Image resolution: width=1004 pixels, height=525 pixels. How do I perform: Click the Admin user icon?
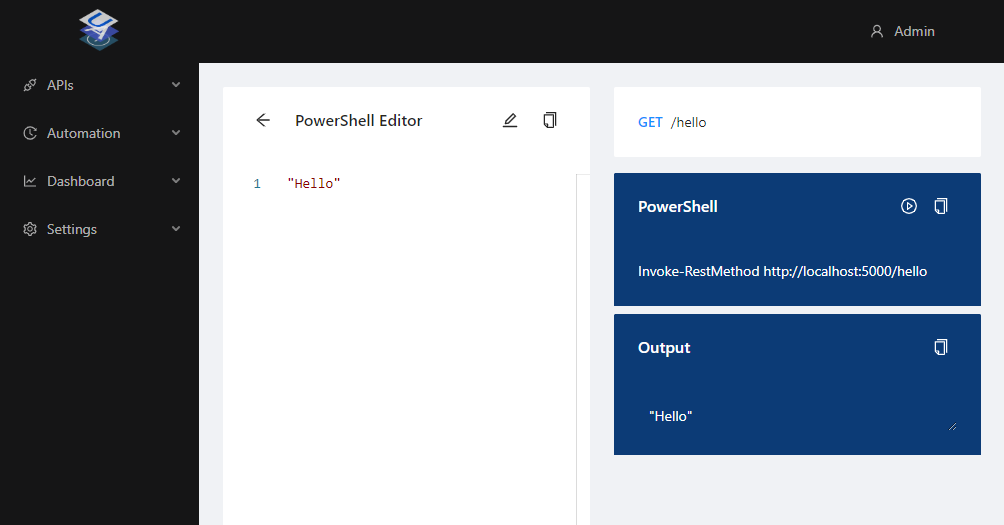click(x=877, y=31)
